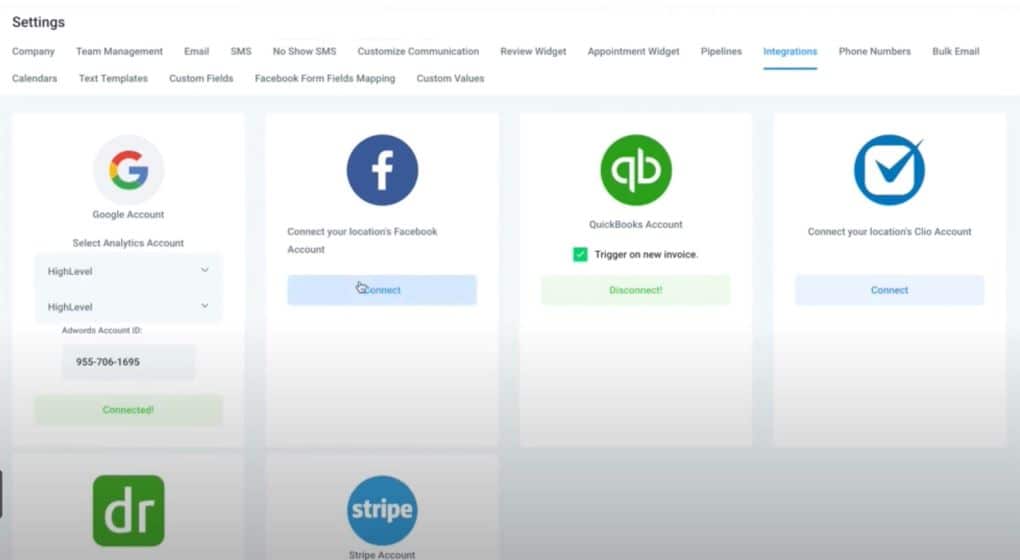Go to the Bulk Email tab
1020x560 pixels.
pos(956,51)
